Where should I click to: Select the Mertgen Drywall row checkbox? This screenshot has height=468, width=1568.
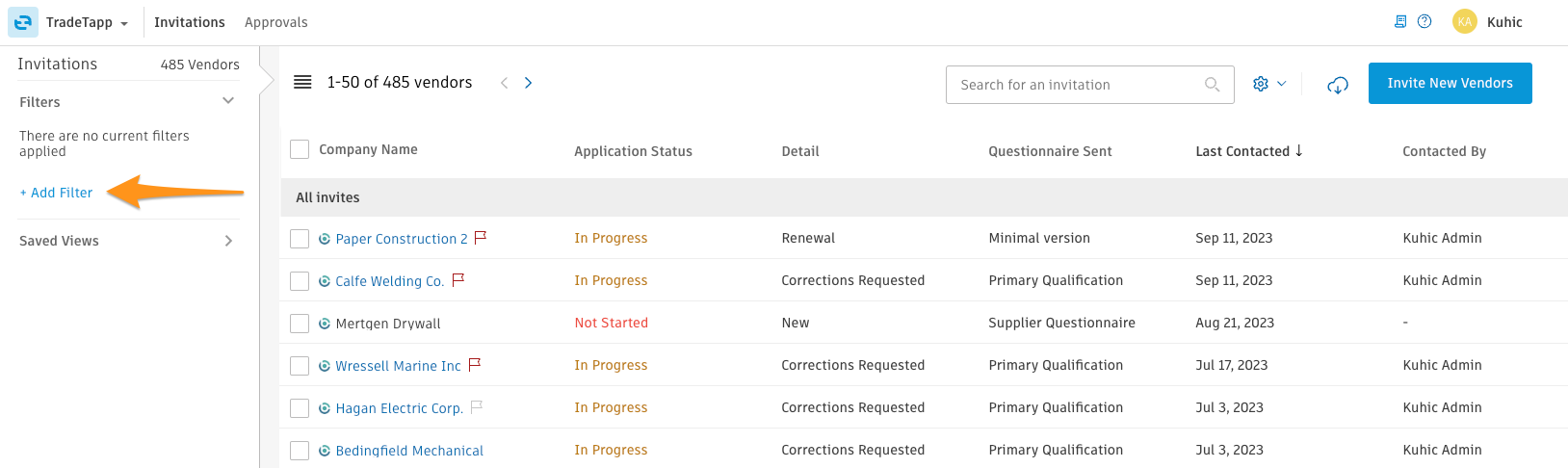[x=300, y=324]
